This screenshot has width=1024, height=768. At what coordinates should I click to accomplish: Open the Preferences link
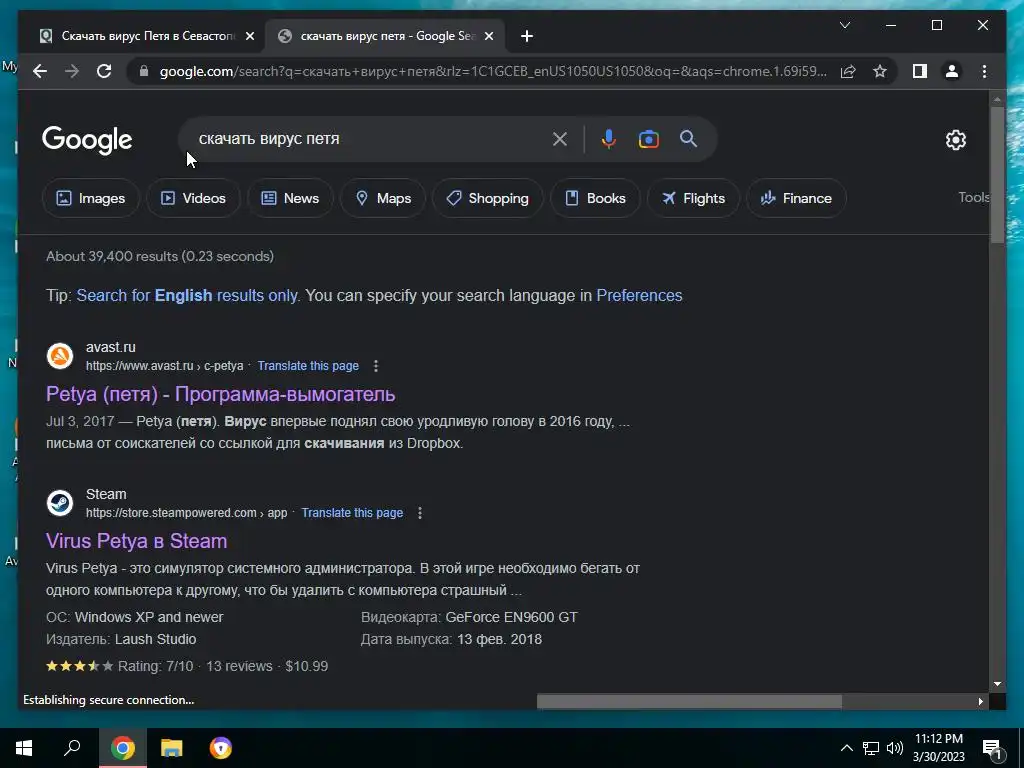[639, 295]
